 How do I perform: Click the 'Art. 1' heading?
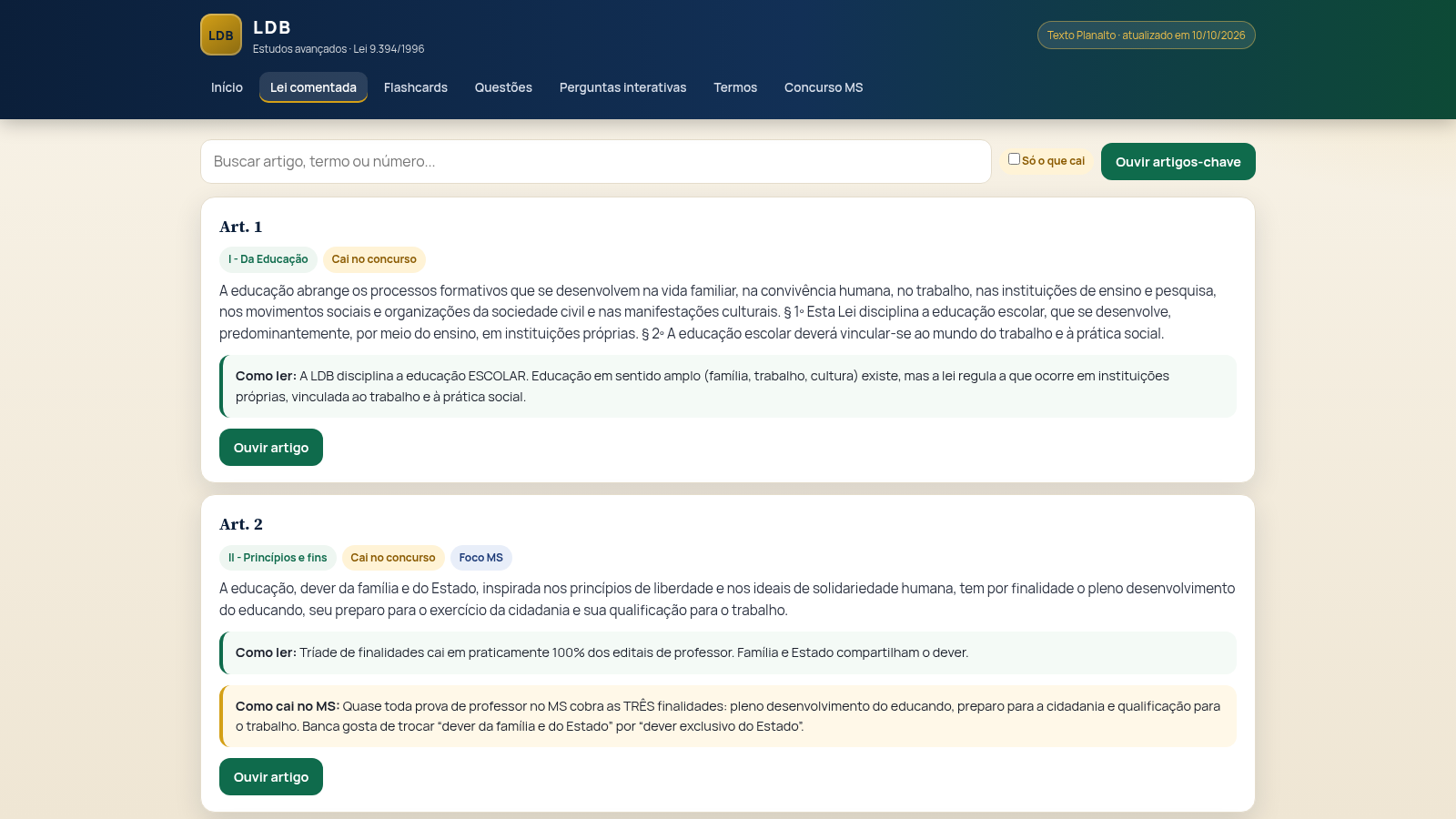coord(241,227)
